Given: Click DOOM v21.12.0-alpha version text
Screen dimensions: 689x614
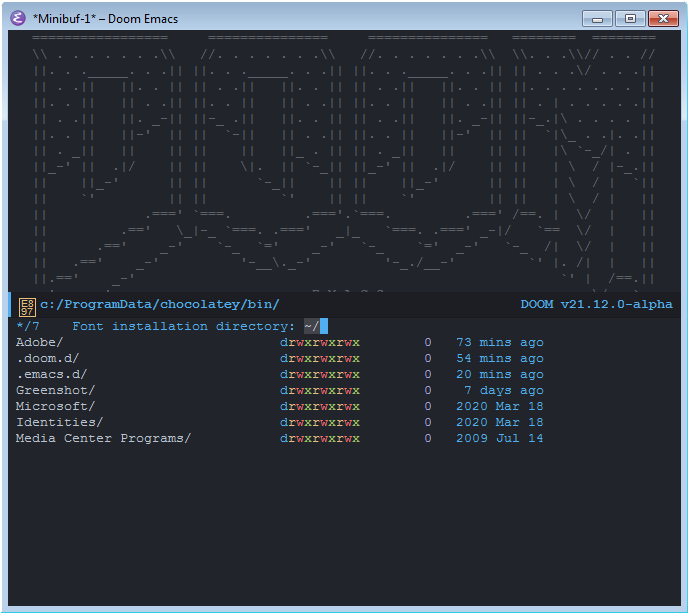Looking at the screenshot, I should click(x=596, y=304).
